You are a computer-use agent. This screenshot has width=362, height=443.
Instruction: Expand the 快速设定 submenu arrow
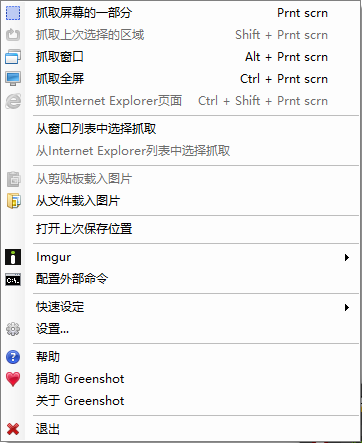[347, 307]
